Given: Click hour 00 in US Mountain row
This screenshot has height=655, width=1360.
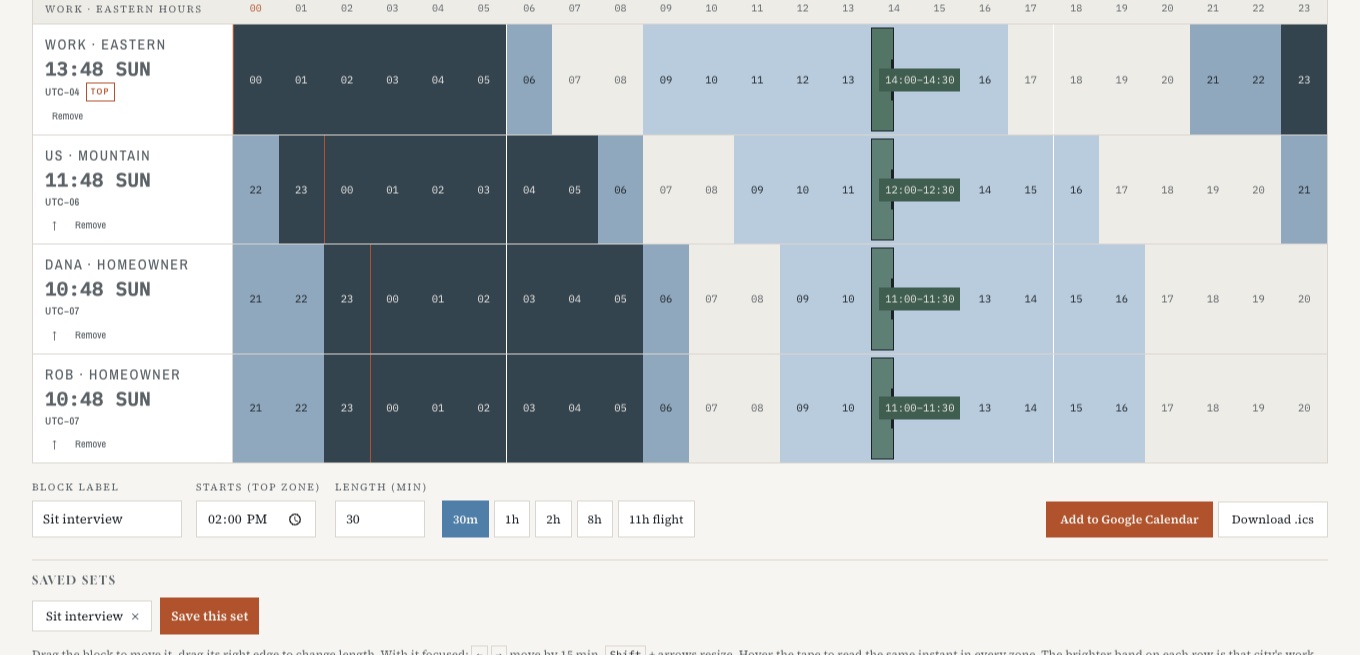Looking at the screenshot, I should [x=347, y=190].
